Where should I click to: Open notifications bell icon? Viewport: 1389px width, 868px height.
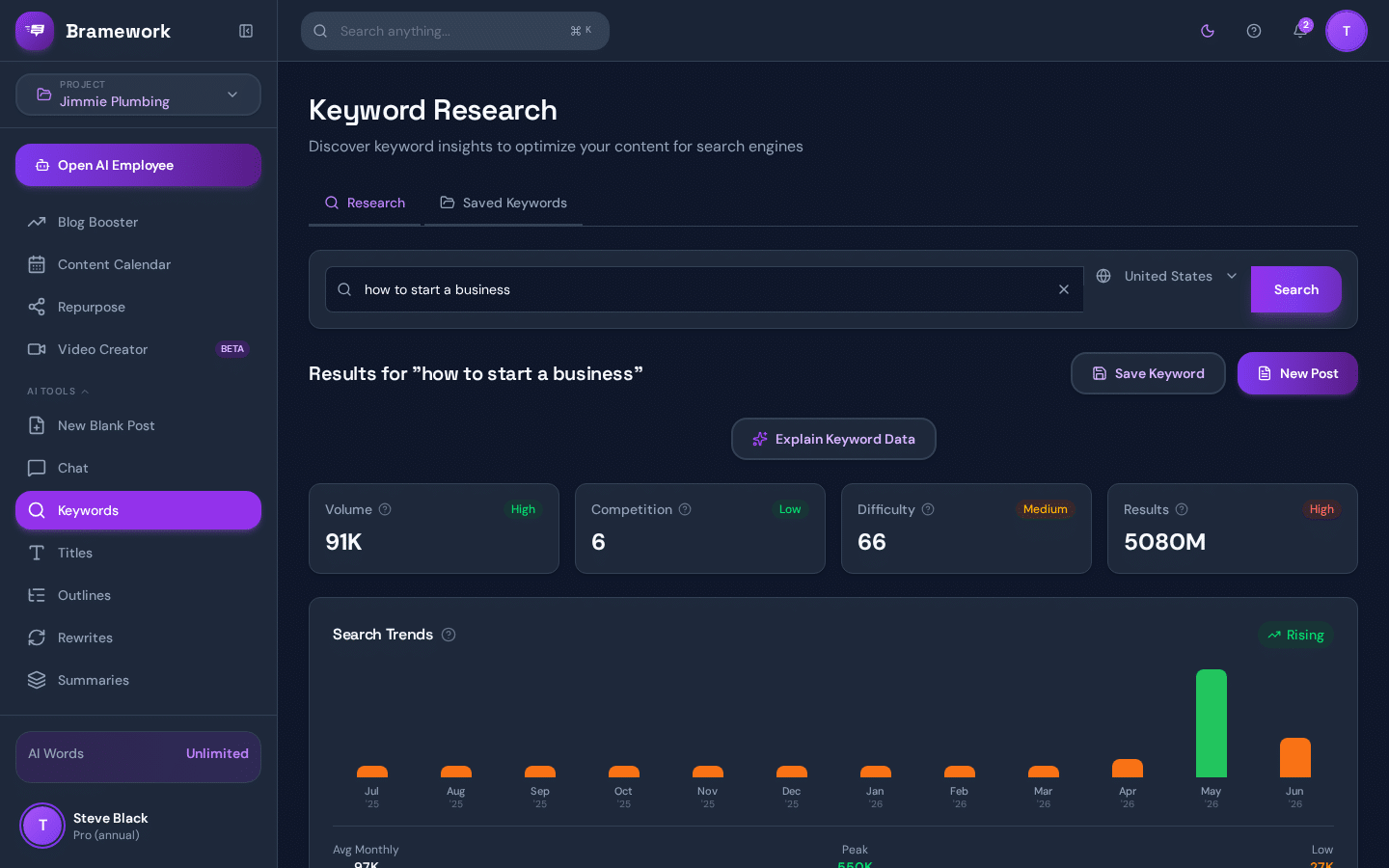[x=1300, y=31]
